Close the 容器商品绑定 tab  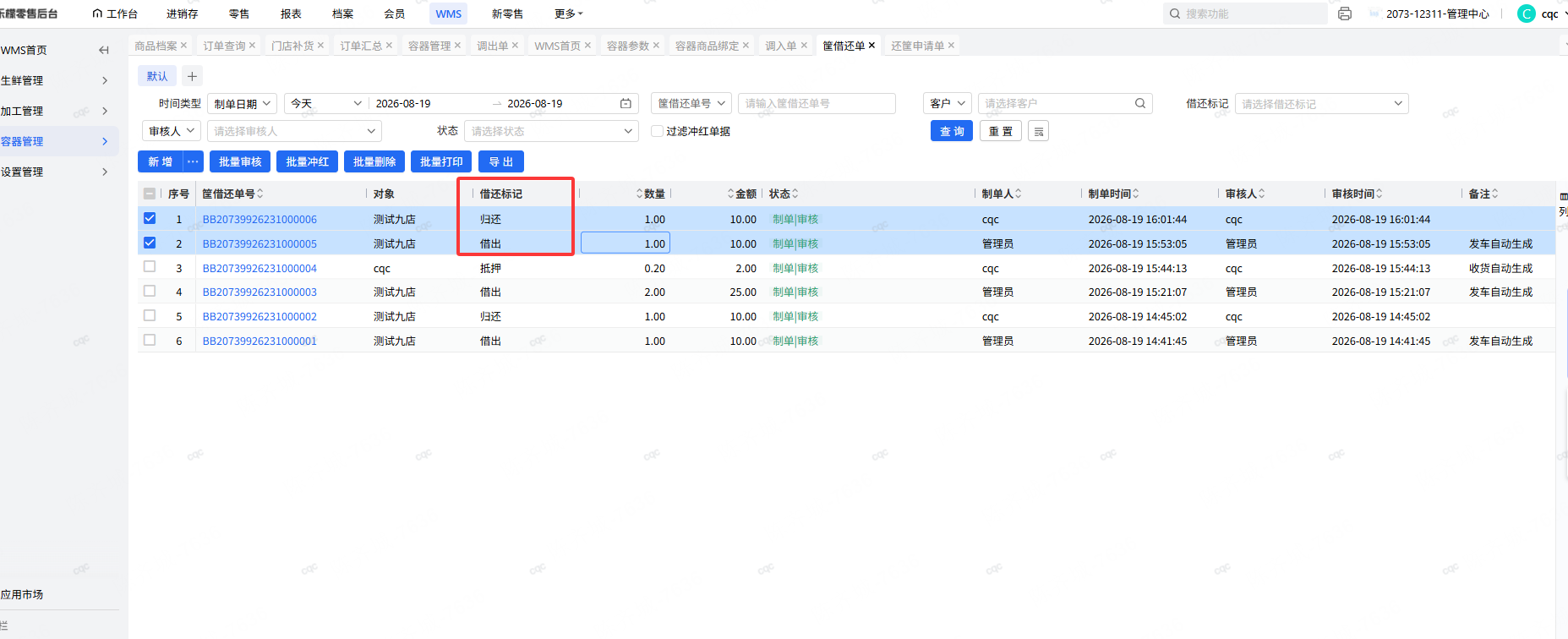tap(746, 46)
